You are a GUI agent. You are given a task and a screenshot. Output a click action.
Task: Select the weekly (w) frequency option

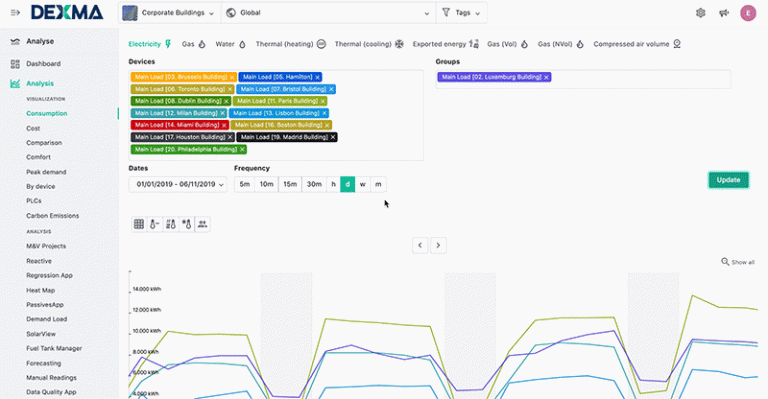pyautogui.click(x=362, y=185)
